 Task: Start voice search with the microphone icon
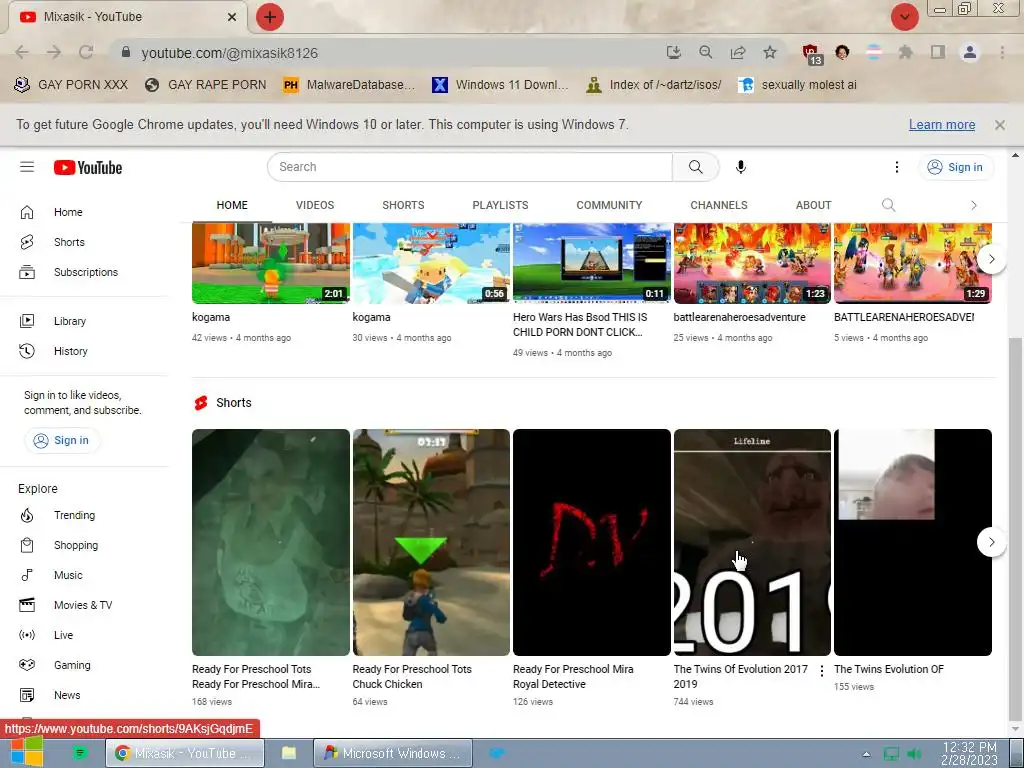741,167
